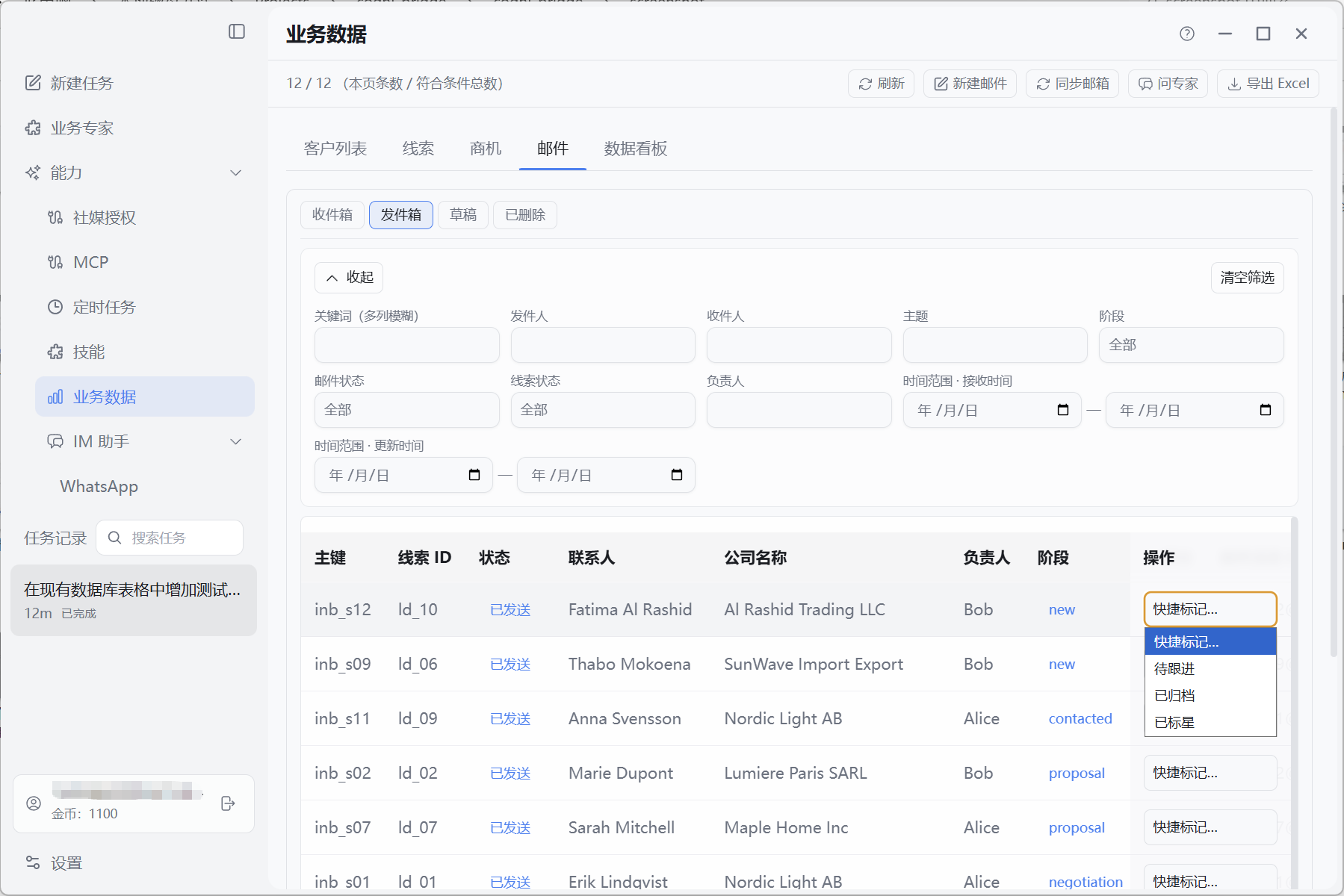This screenshot has width=1344, height=896.
Task: Open the 线索状态 filter dropdown
Action: [603, 410]
